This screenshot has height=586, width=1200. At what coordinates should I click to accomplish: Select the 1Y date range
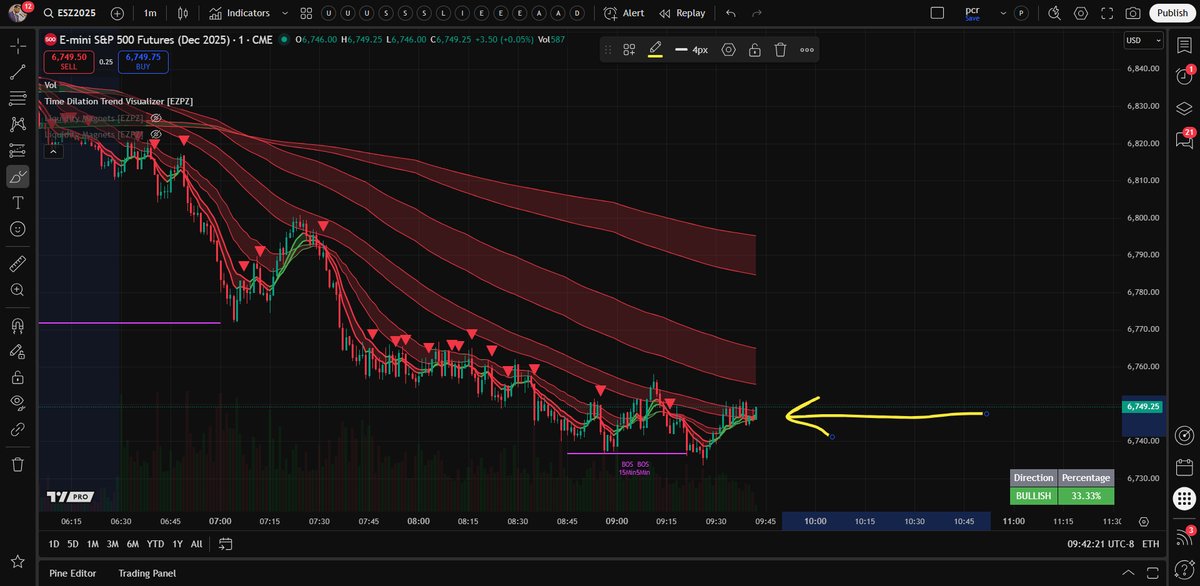click(x=177, y=544)
